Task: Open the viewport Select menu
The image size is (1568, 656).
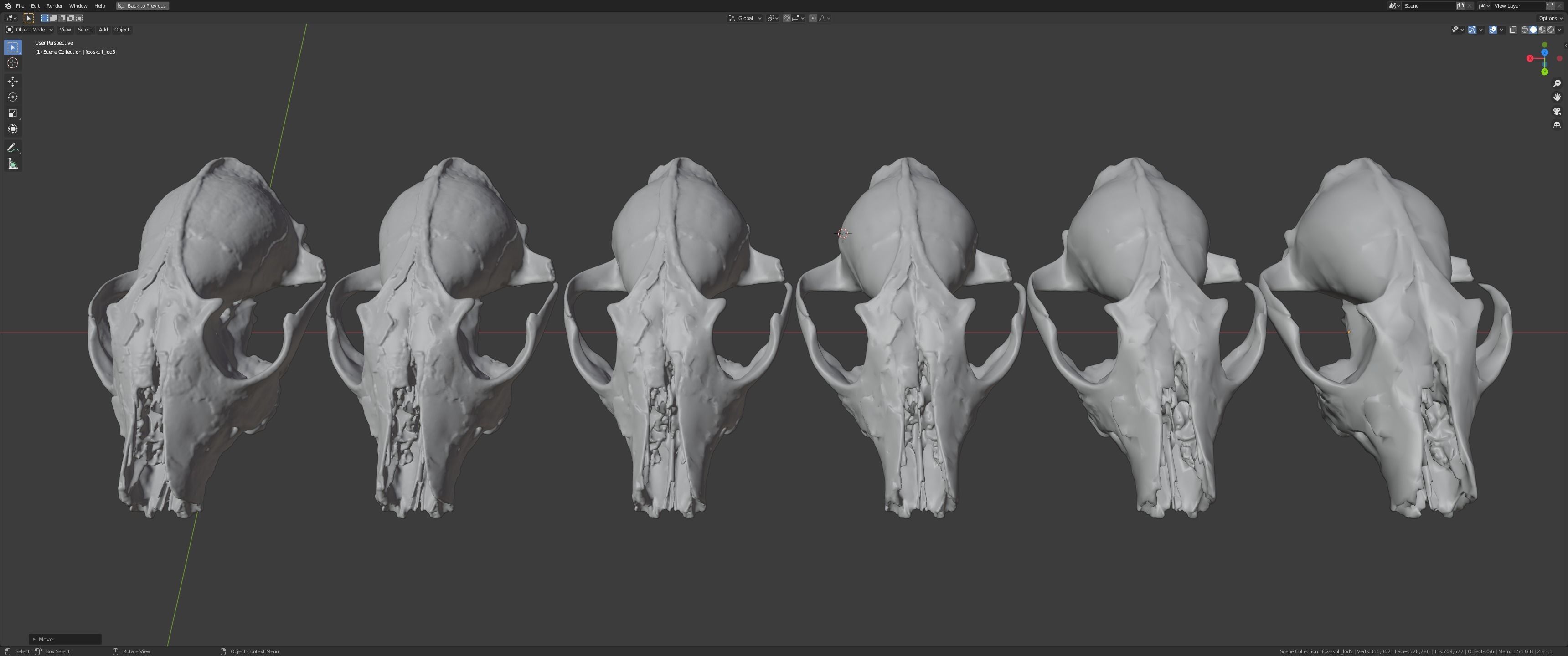Action: 85,29
